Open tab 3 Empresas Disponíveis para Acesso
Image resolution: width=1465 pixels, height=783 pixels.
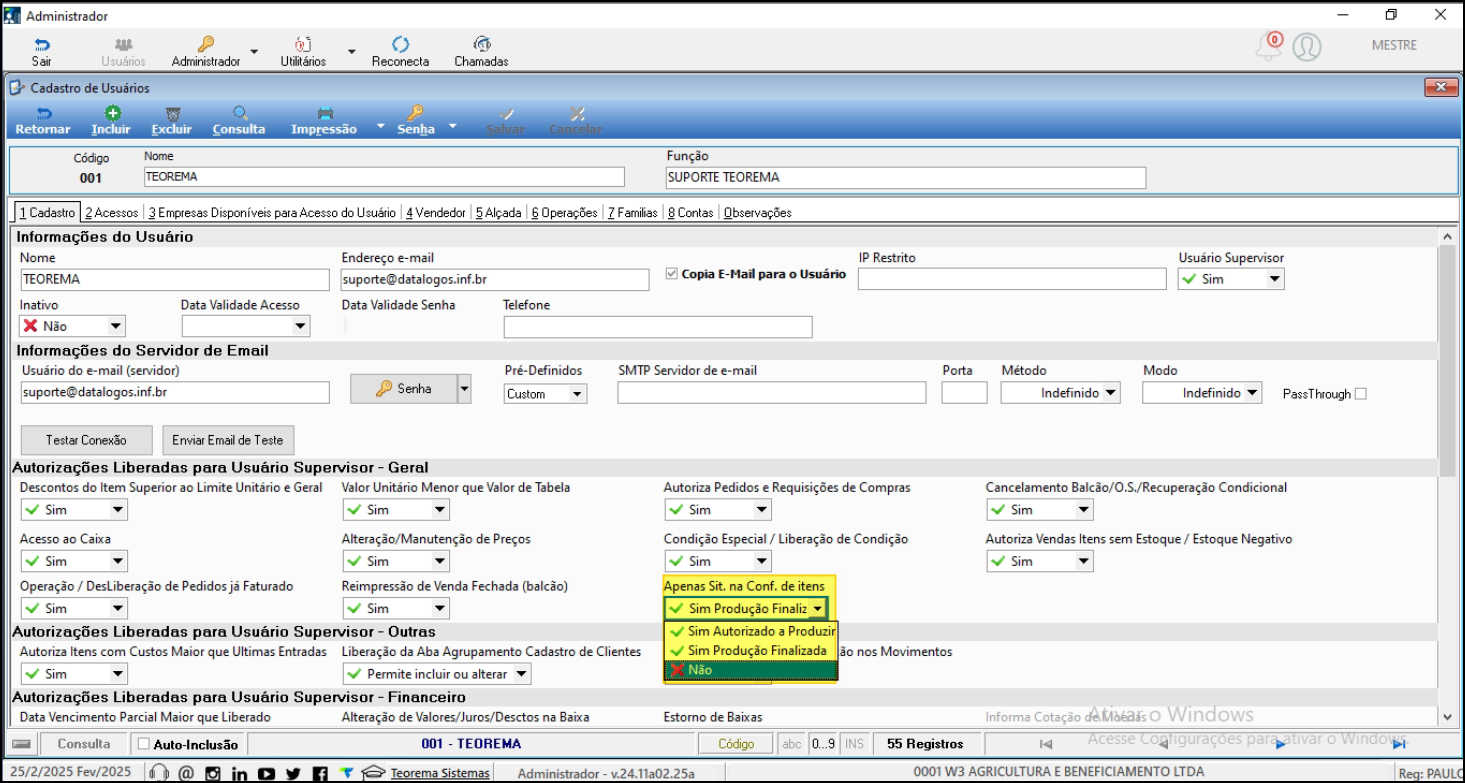pos(272,213)
